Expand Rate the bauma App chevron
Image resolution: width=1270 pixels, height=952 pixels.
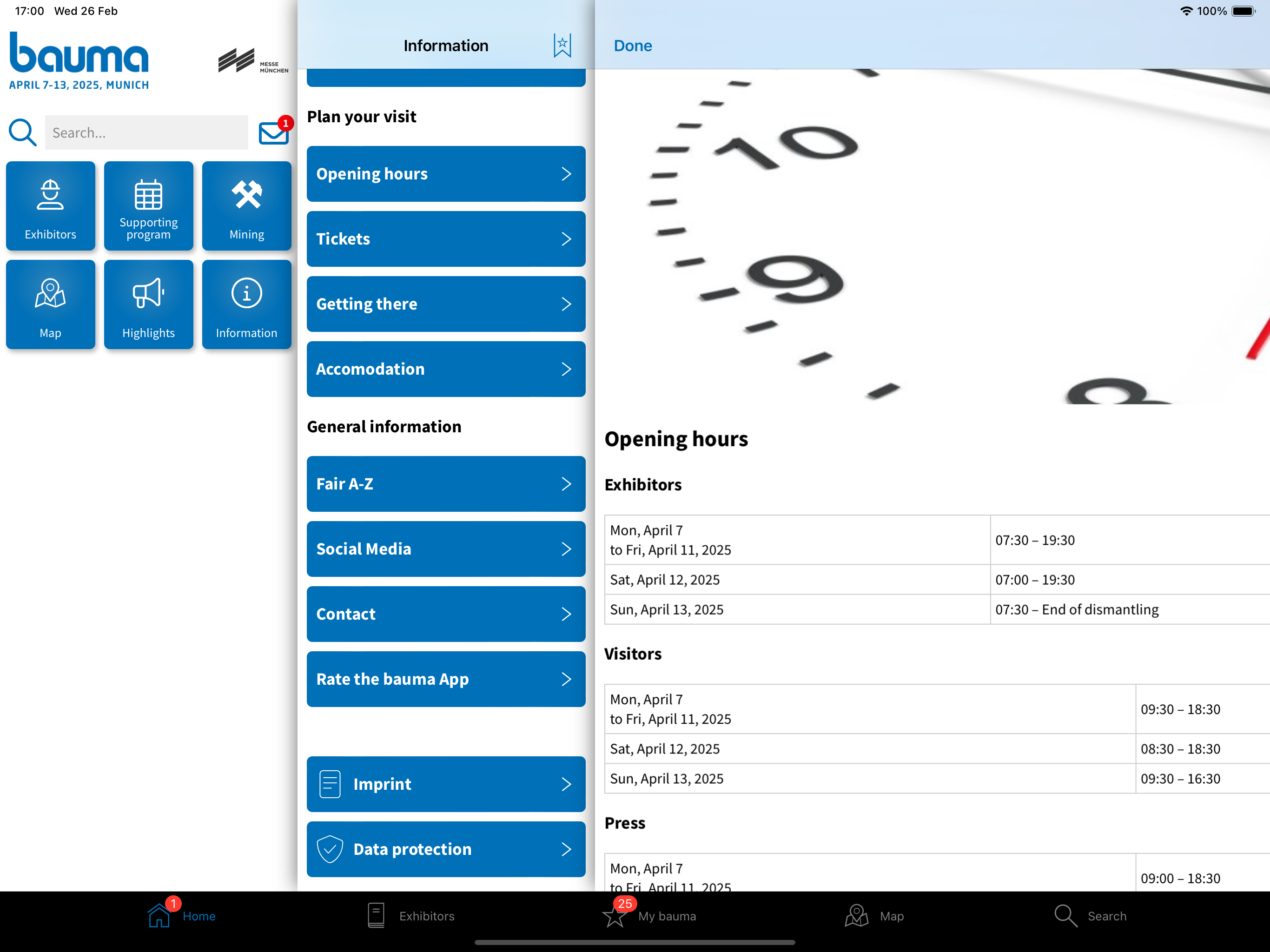pyautogui.click(x=567, y=679)
